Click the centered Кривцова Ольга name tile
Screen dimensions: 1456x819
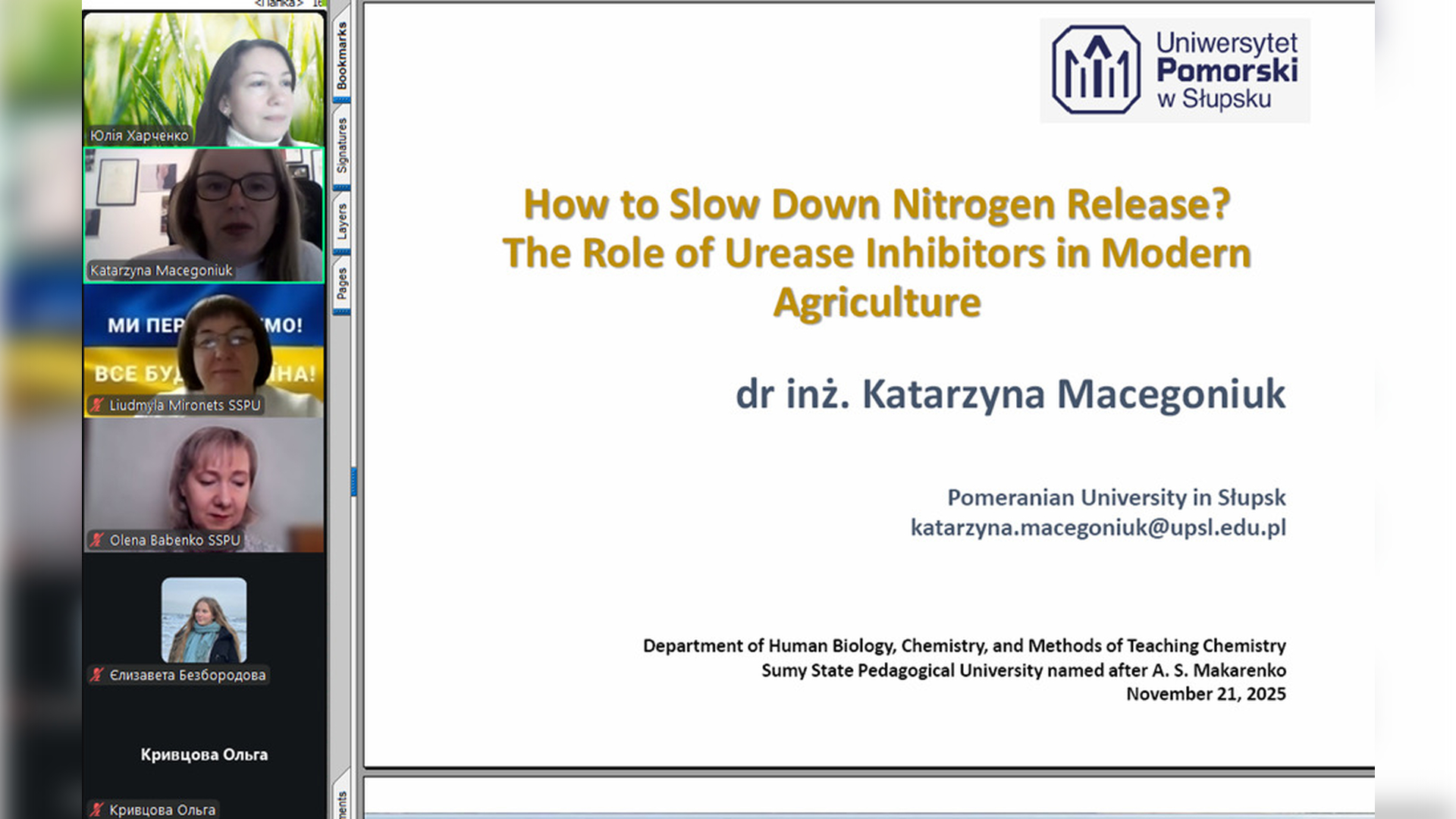203,755
